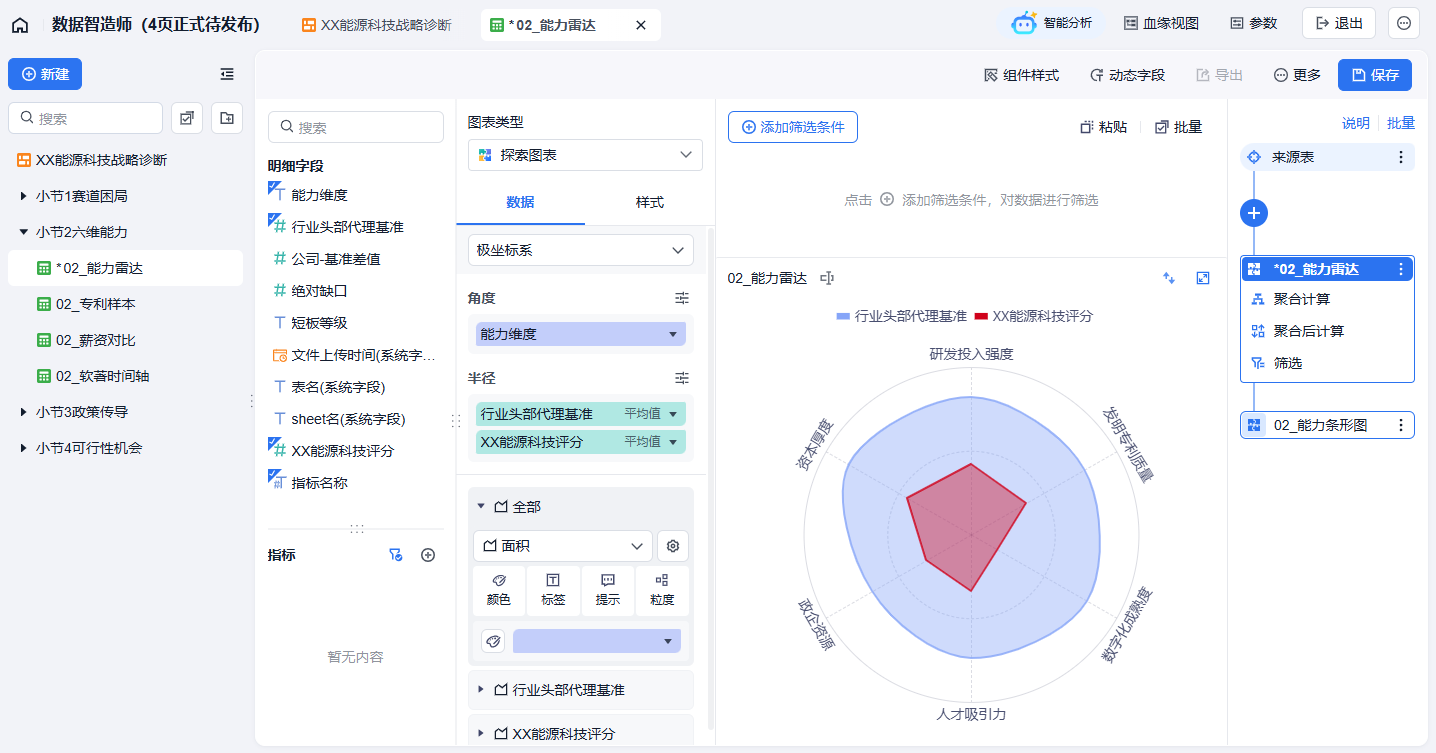The width and height of the screenshot is (1436, 753).
Task: Expand the 小节3政策传导 tree node
Action: tap(23, 412)
